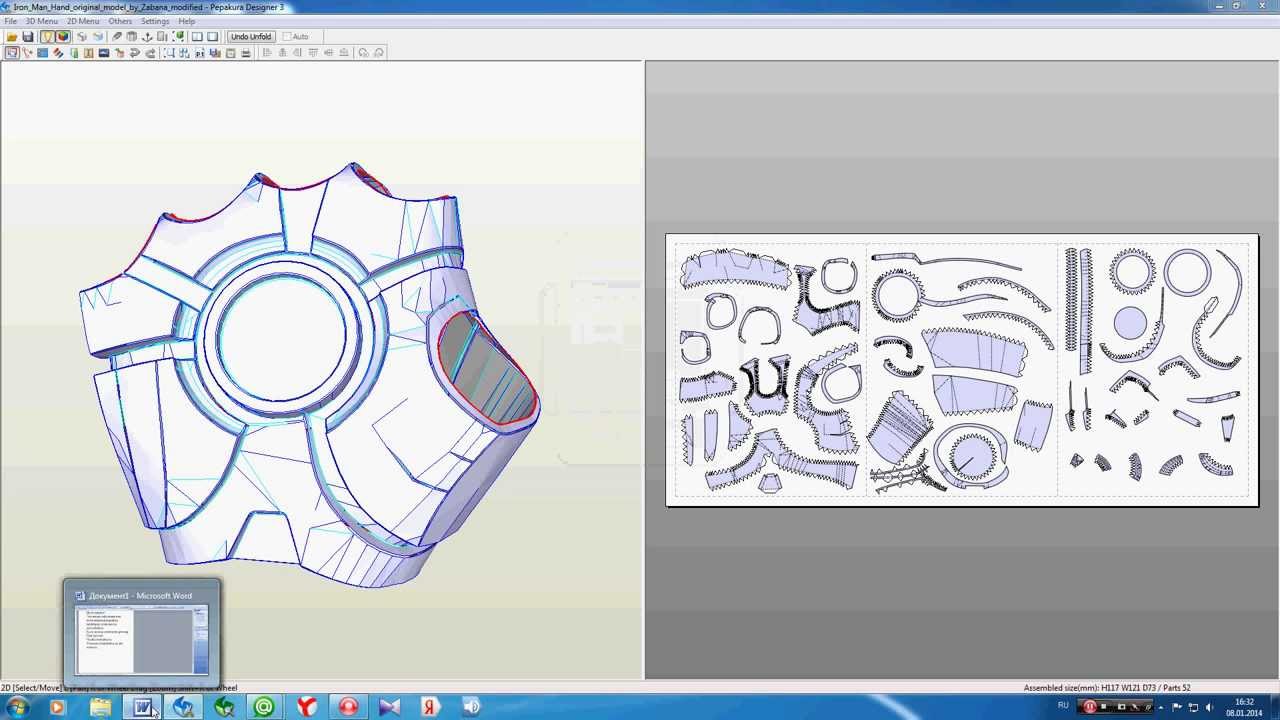This screenshot has height=720, width=1280.
Task: Toggle the light bulb lighting icon
Action: pos(47,37)
